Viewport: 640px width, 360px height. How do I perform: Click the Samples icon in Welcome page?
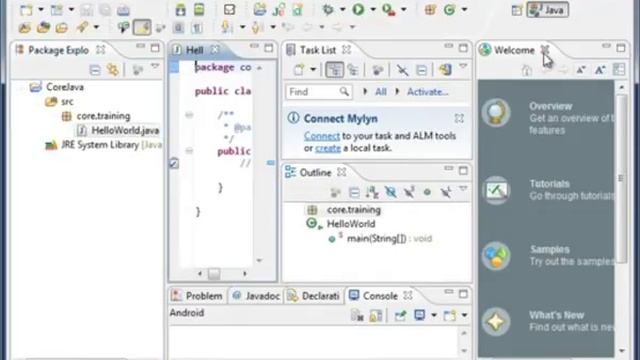496,256
